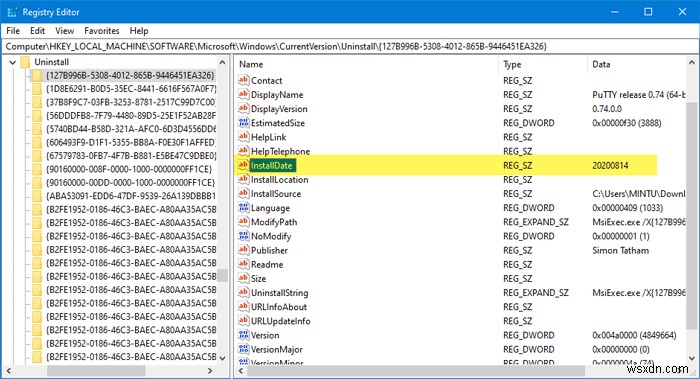Select key {90160000-00DD-0000-1000-0000000FF1CE}
700x379 pixels.
coord(130,183)
